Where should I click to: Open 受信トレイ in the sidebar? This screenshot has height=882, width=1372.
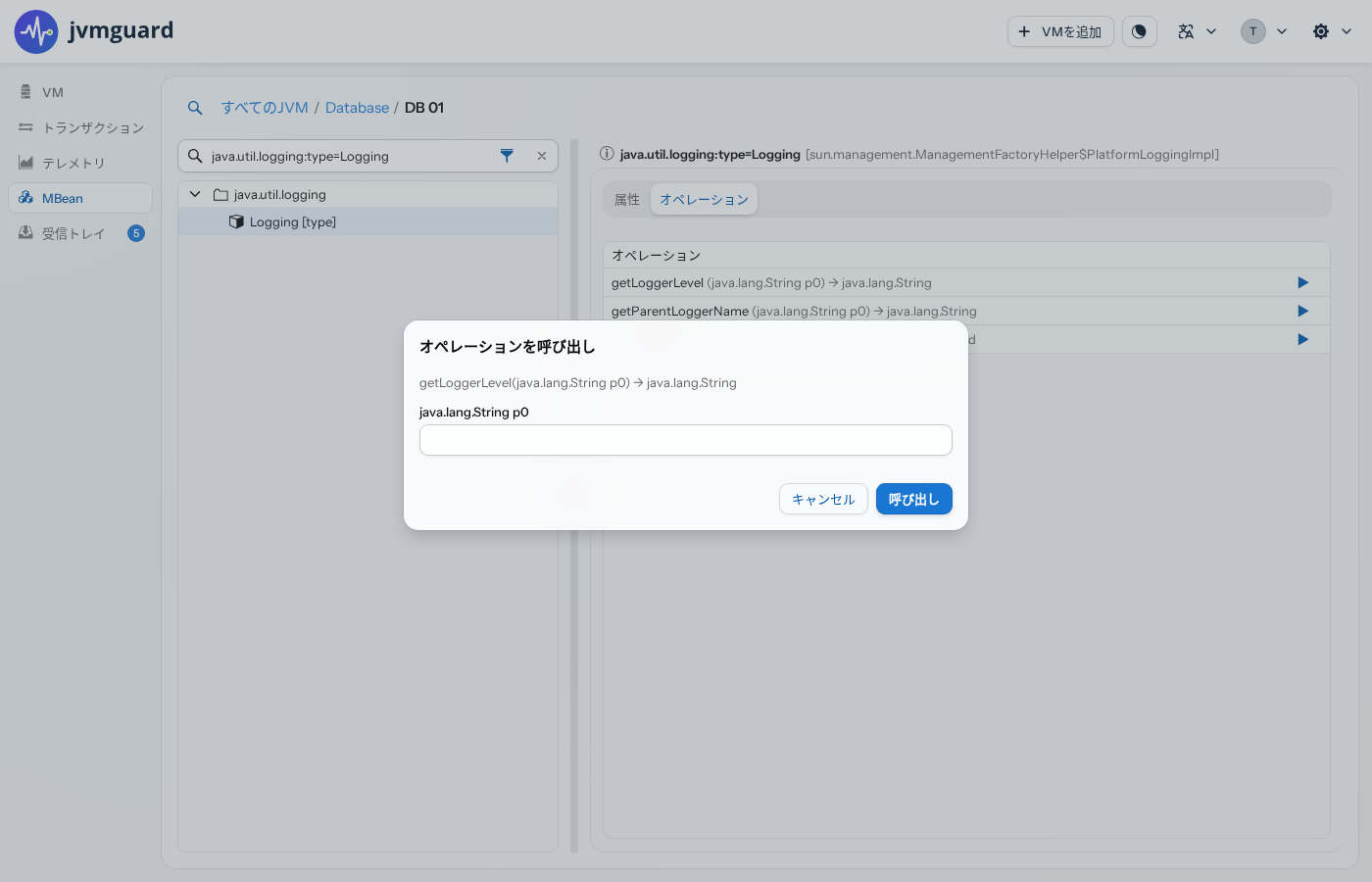click(x=80, y=233)
